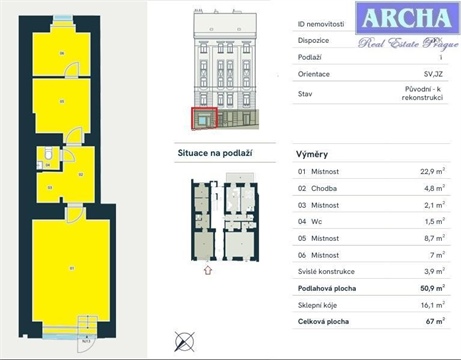
Task: Click the red entrance arrow icon
Action: pyautogui.click(x=208, y=270)
